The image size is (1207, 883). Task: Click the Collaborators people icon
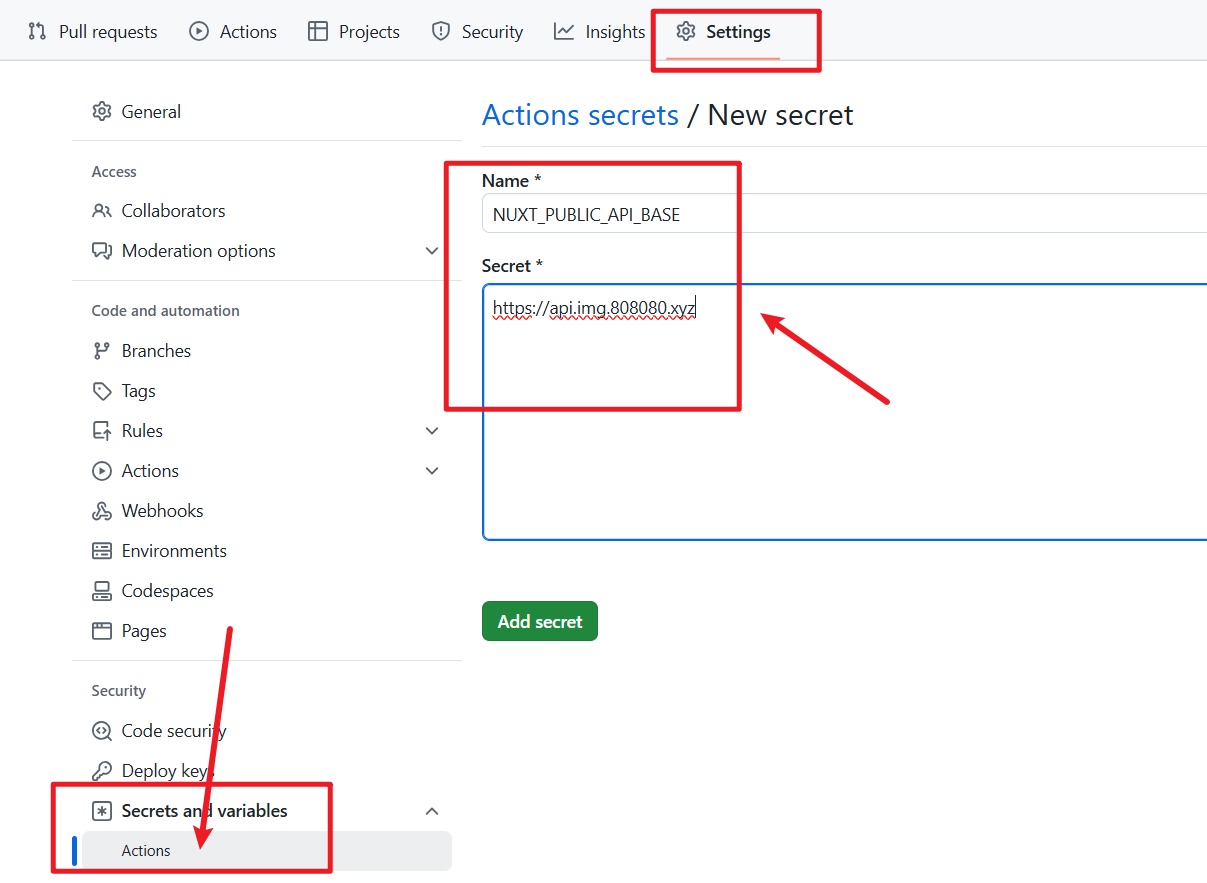pyautogui.click(x=101, y=211)
